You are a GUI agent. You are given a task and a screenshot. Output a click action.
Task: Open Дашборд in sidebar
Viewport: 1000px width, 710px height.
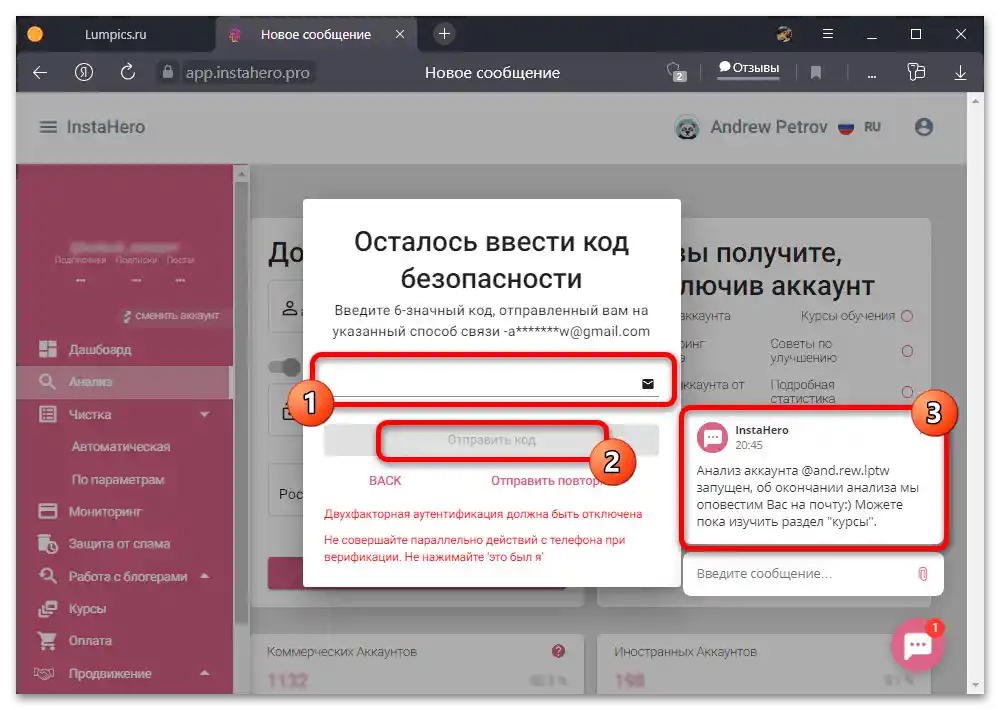pos(99,350)
